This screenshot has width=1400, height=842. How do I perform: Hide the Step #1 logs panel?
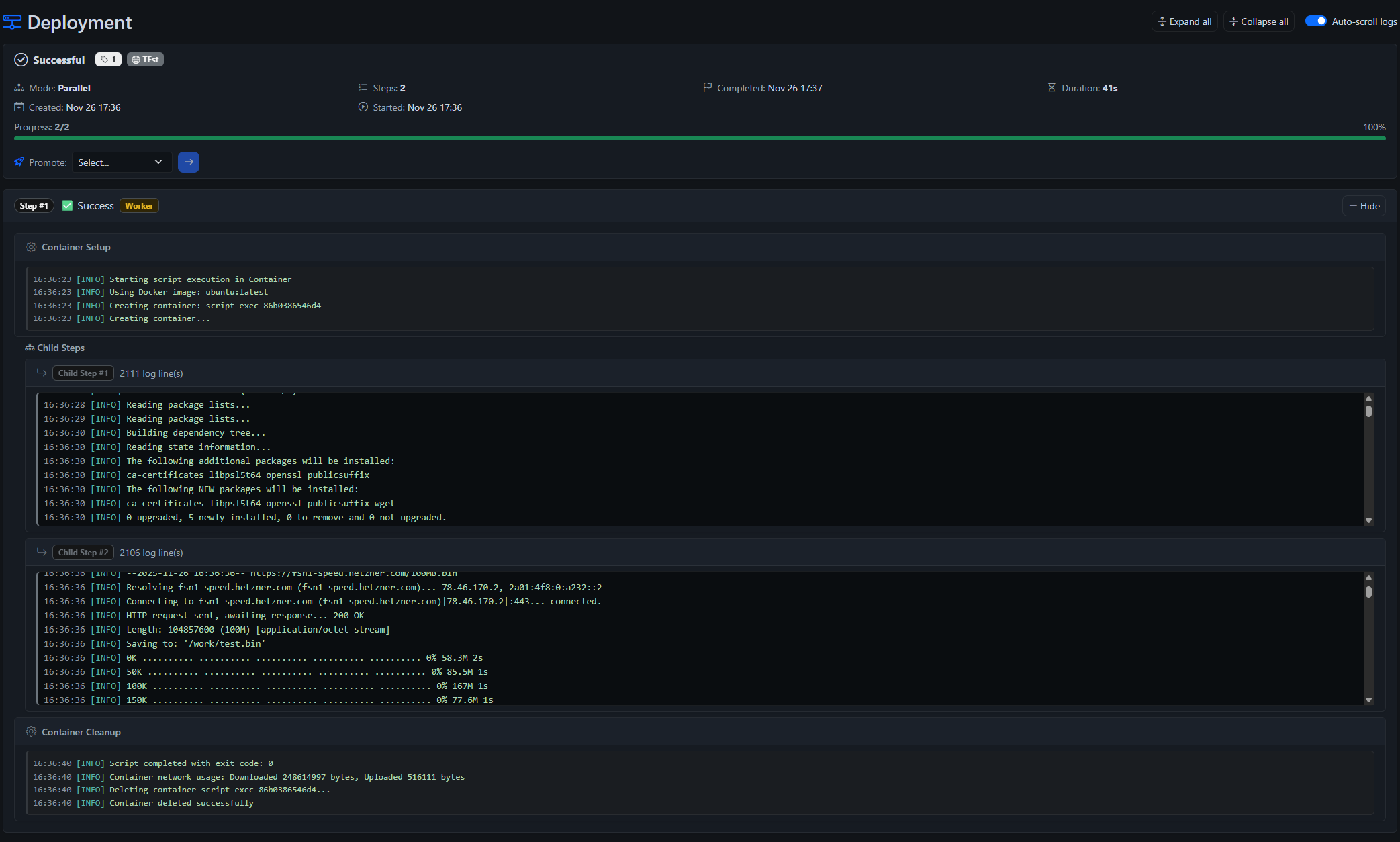point(1364,205)
